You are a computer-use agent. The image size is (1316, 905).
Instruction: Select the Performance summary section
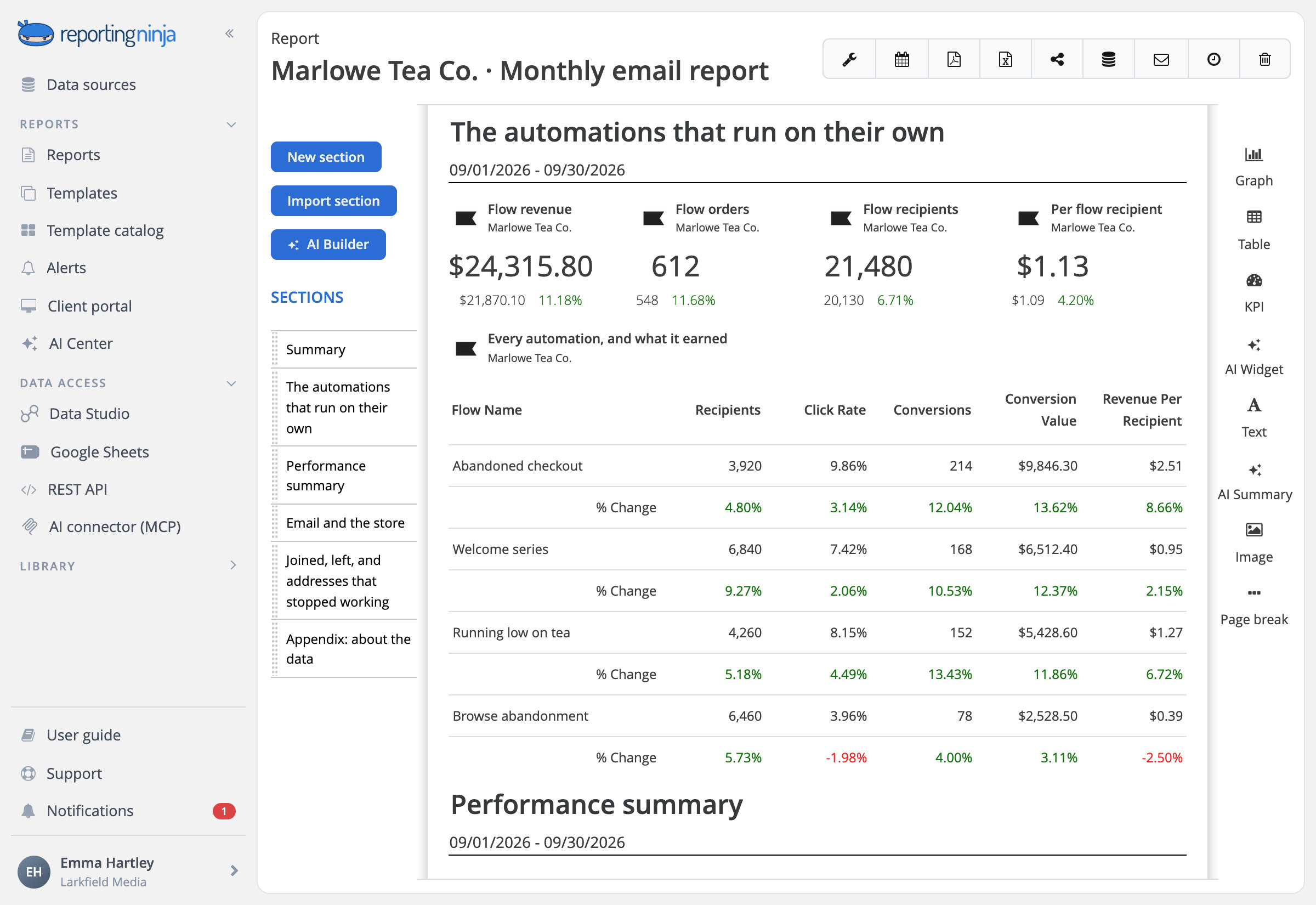coord(344,475)
